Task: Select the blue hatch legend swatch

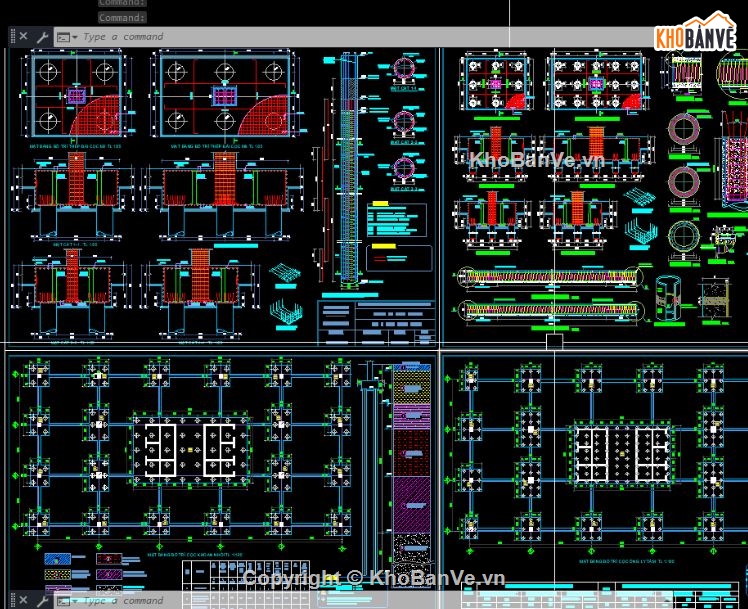Action: coord(57,558)
